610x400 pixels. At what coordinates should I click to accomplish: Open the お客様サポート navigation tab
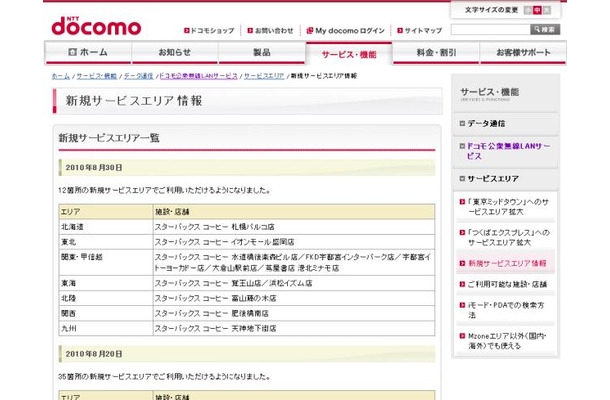[x=521, y=52]
